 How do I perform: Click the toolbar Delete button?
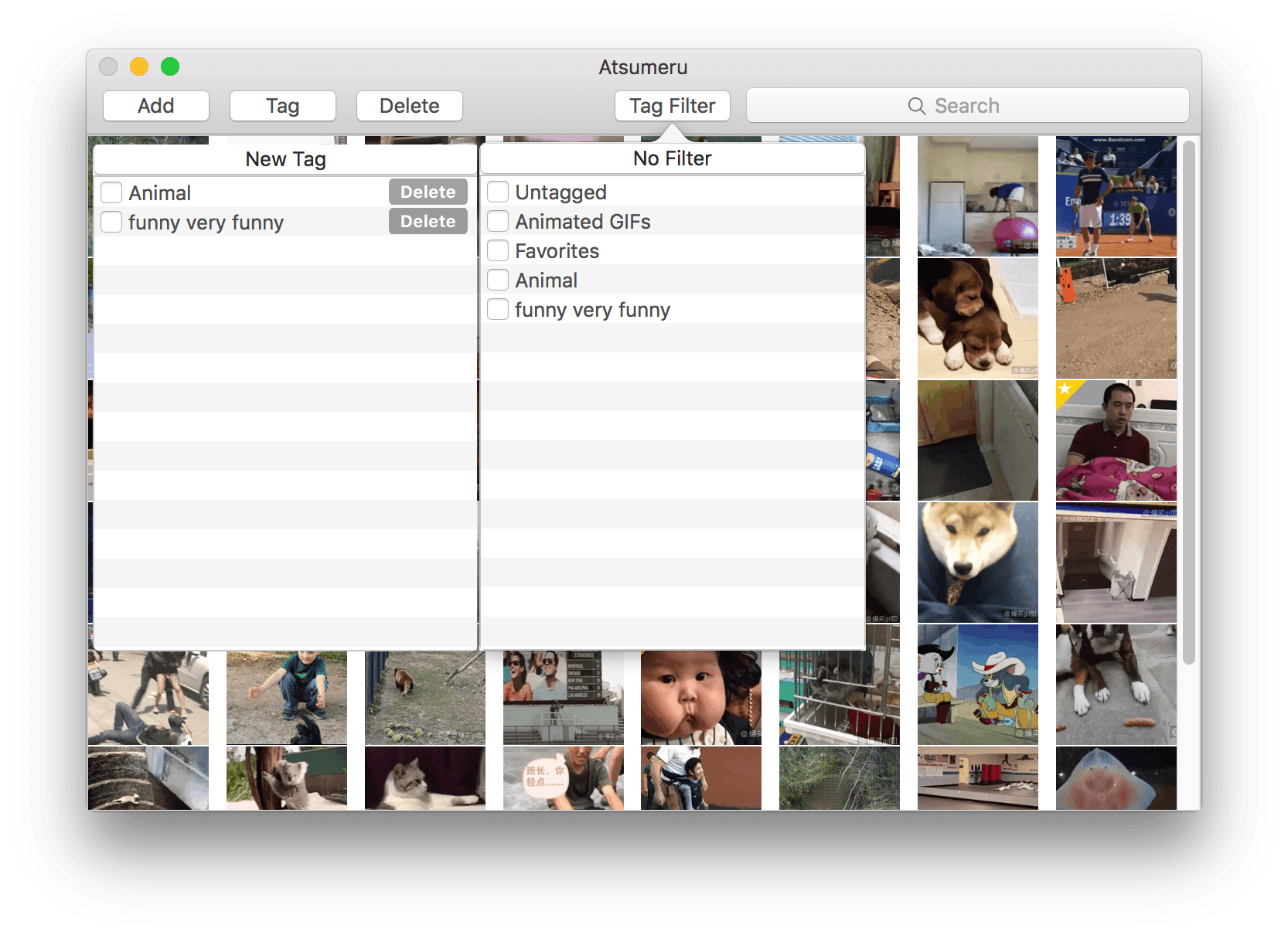(x=410, y=106)
